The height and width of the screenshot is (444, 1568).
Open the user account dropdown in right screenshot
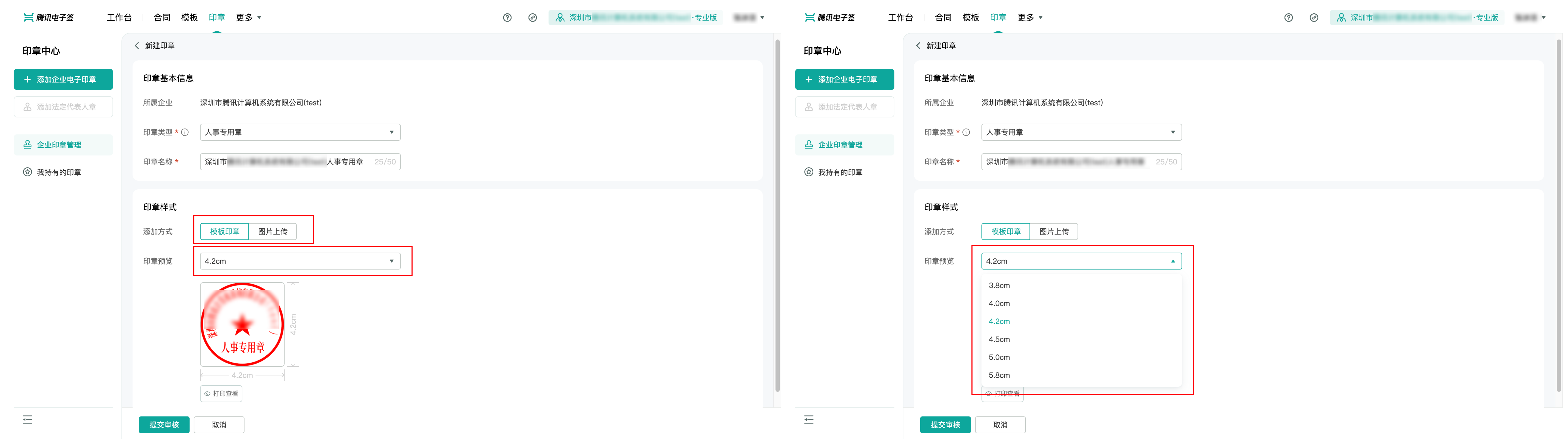pyautogui.click(x=1530, y=18)
